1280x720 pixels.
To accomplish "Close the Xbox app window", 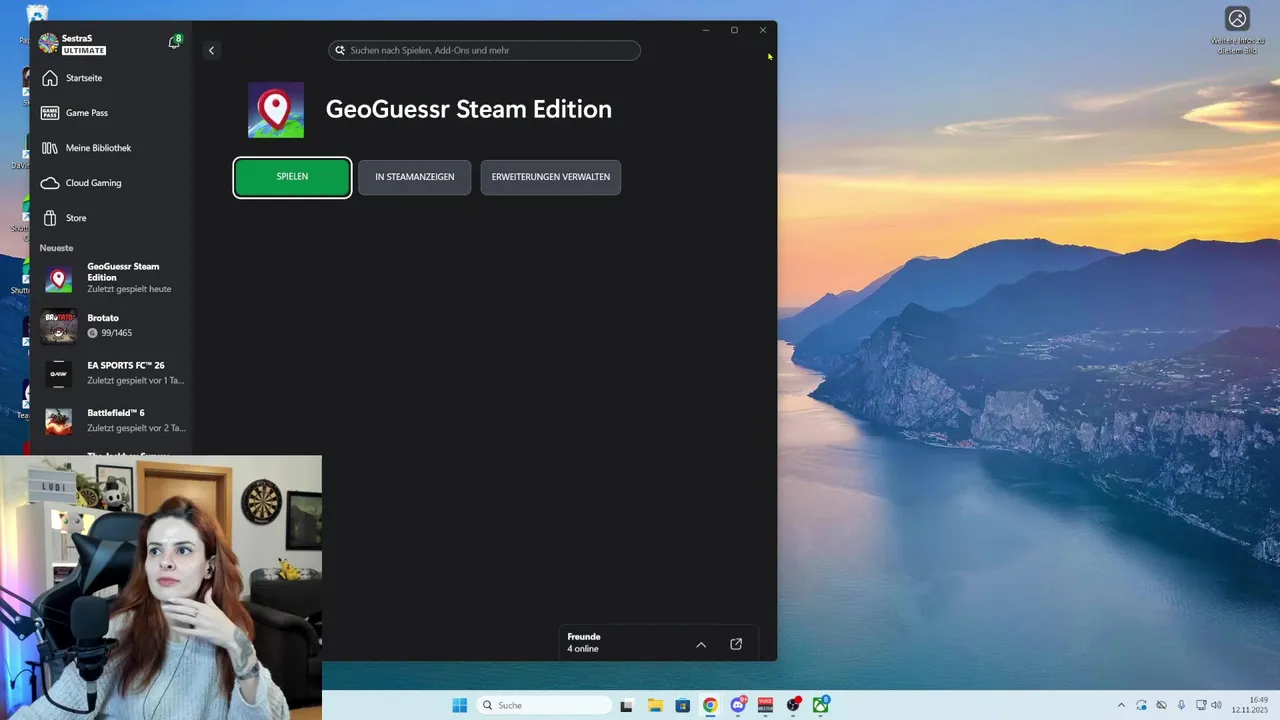I will tap(763, 30).
